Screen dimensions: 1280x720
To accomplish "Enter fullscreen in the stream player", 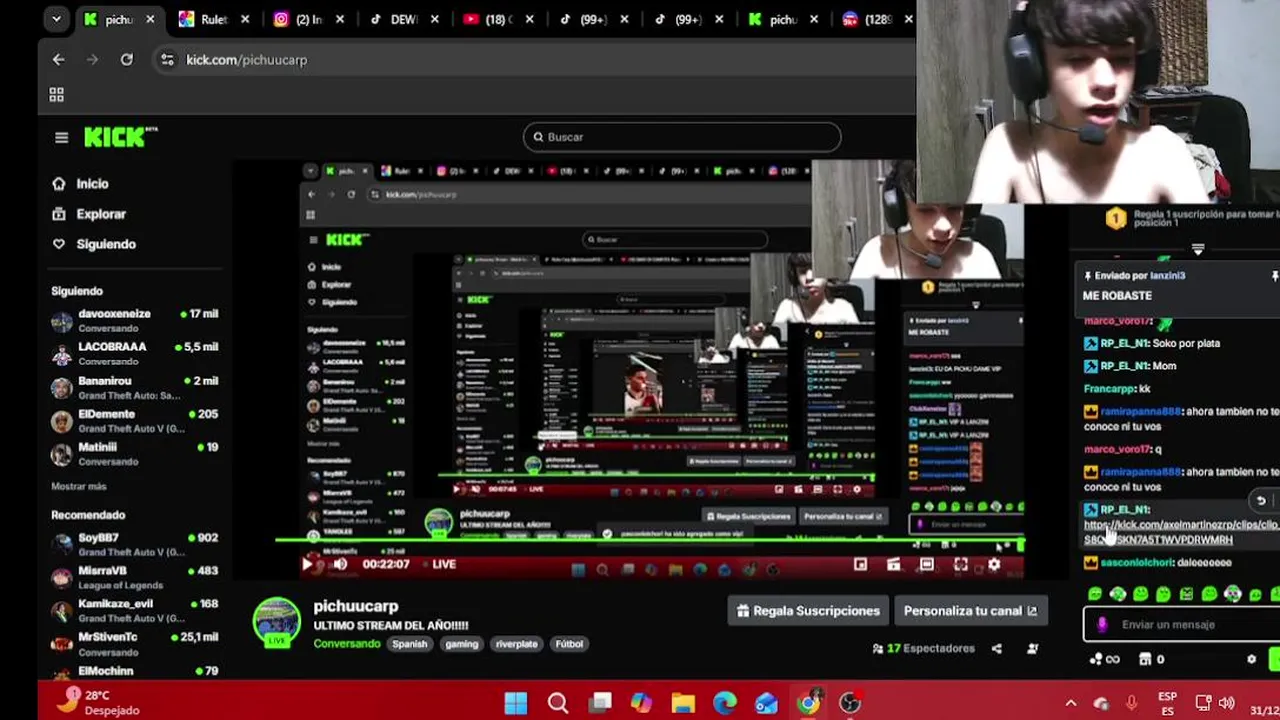I will 960,565.
